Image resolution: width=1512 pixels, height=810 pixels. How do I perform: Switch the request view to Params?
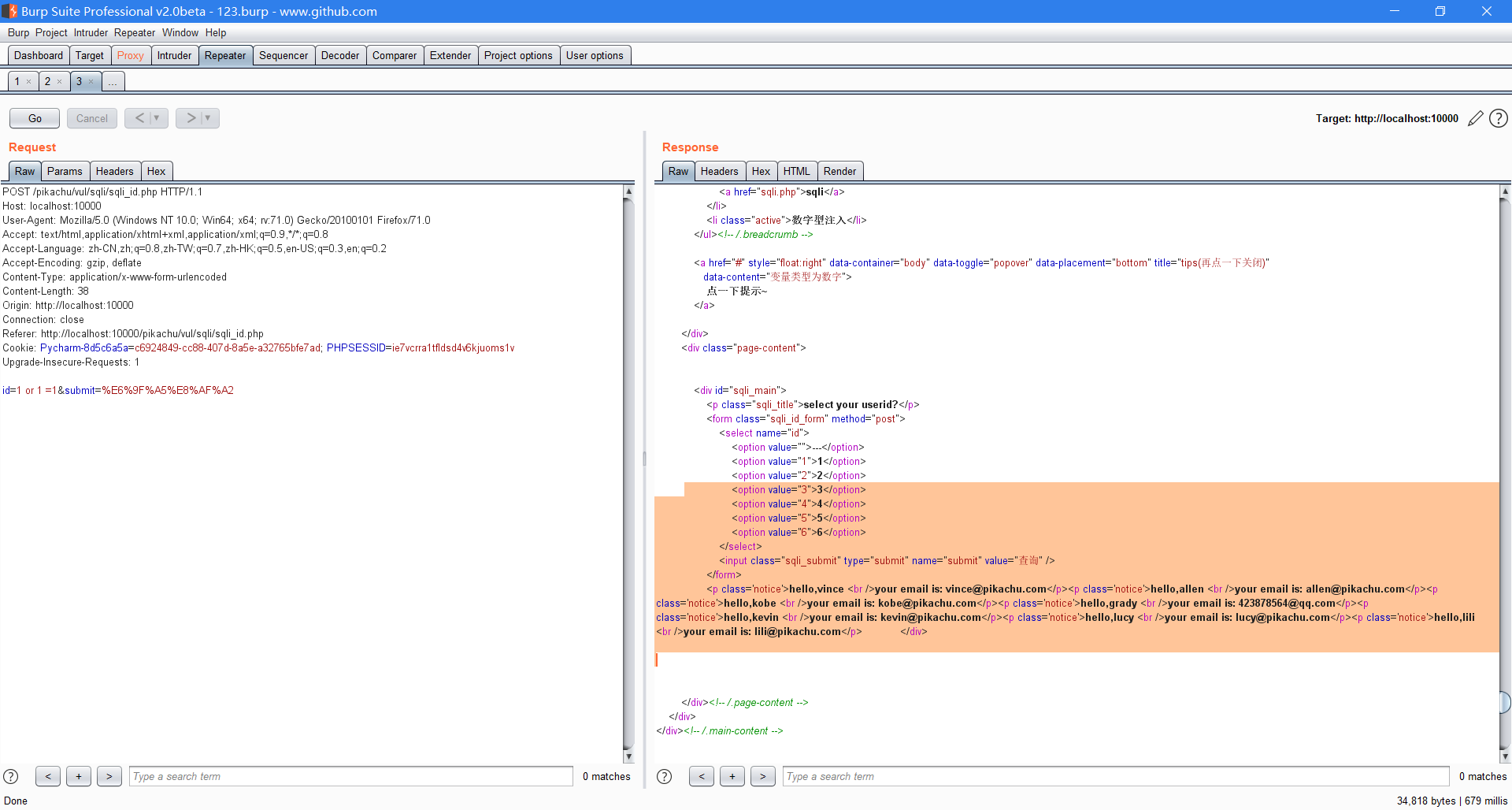[x=65, y=171]
